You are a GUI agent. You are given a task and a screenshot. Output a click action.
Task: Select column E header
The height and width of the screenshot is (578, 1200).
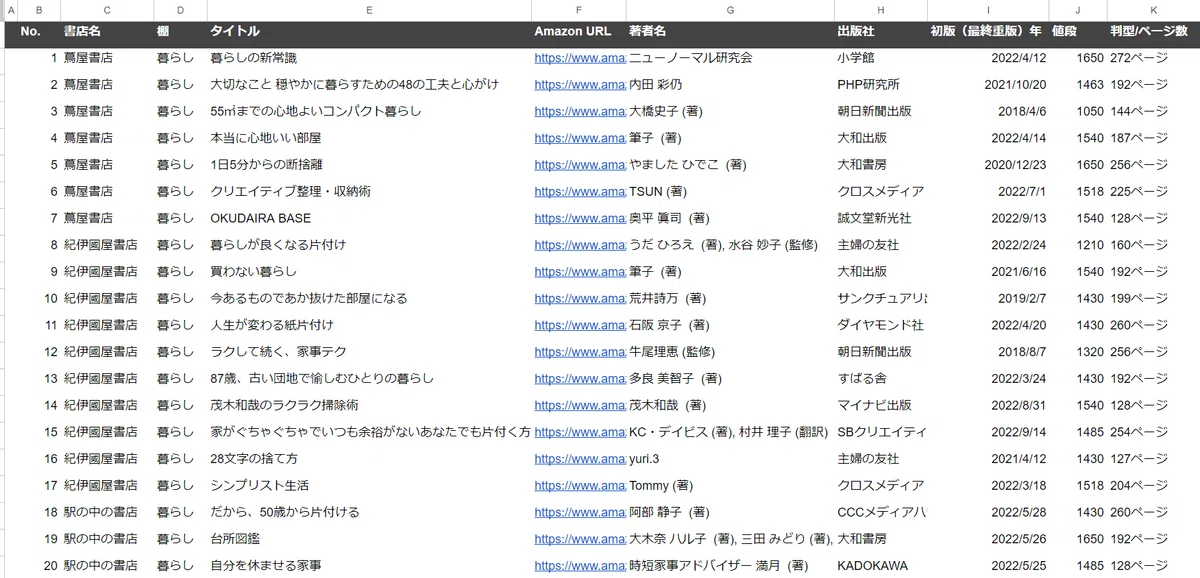369,10
